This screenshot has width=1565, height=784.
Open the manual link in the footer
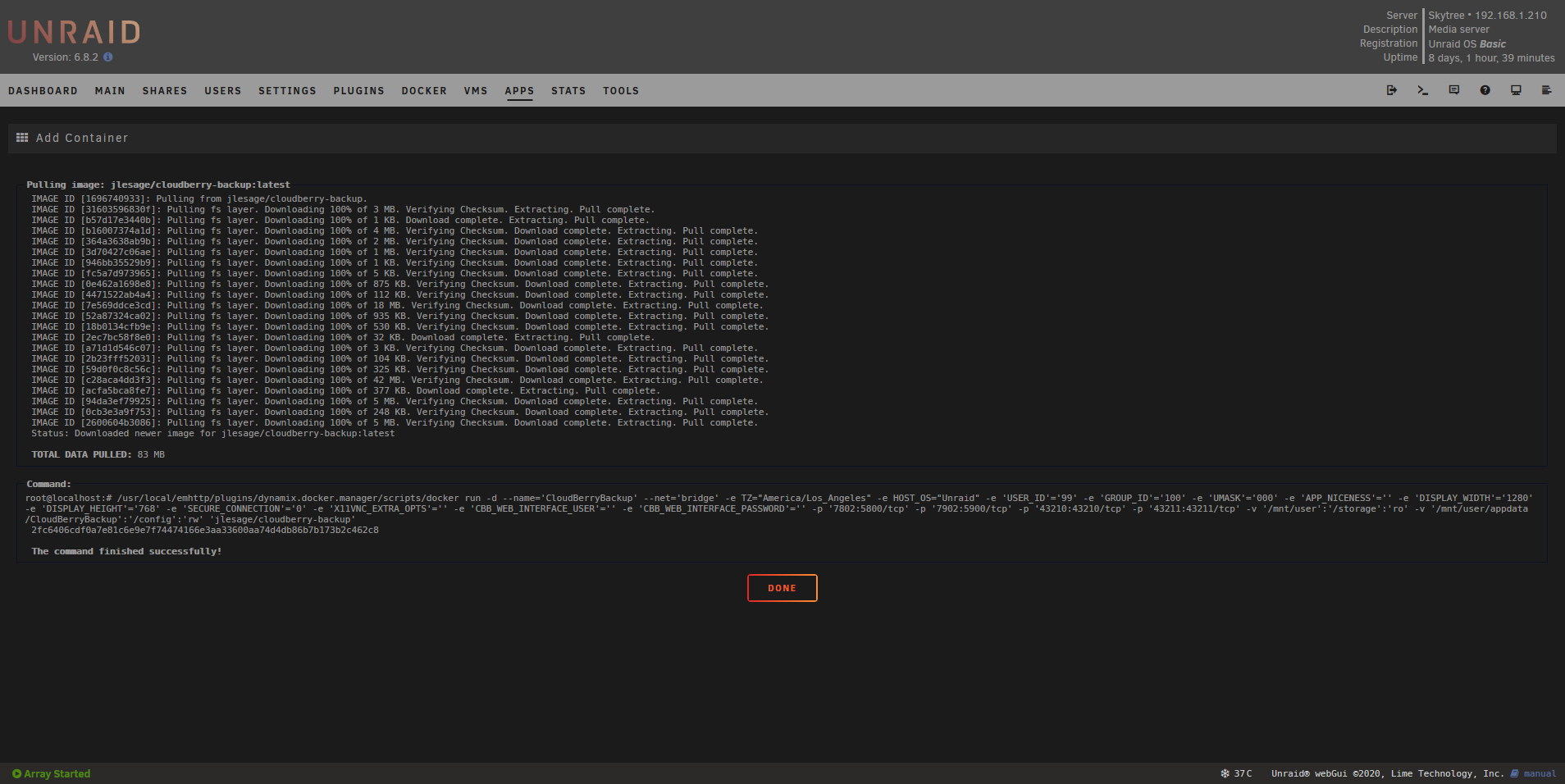pyautogui.click(x=1540, y=773)
